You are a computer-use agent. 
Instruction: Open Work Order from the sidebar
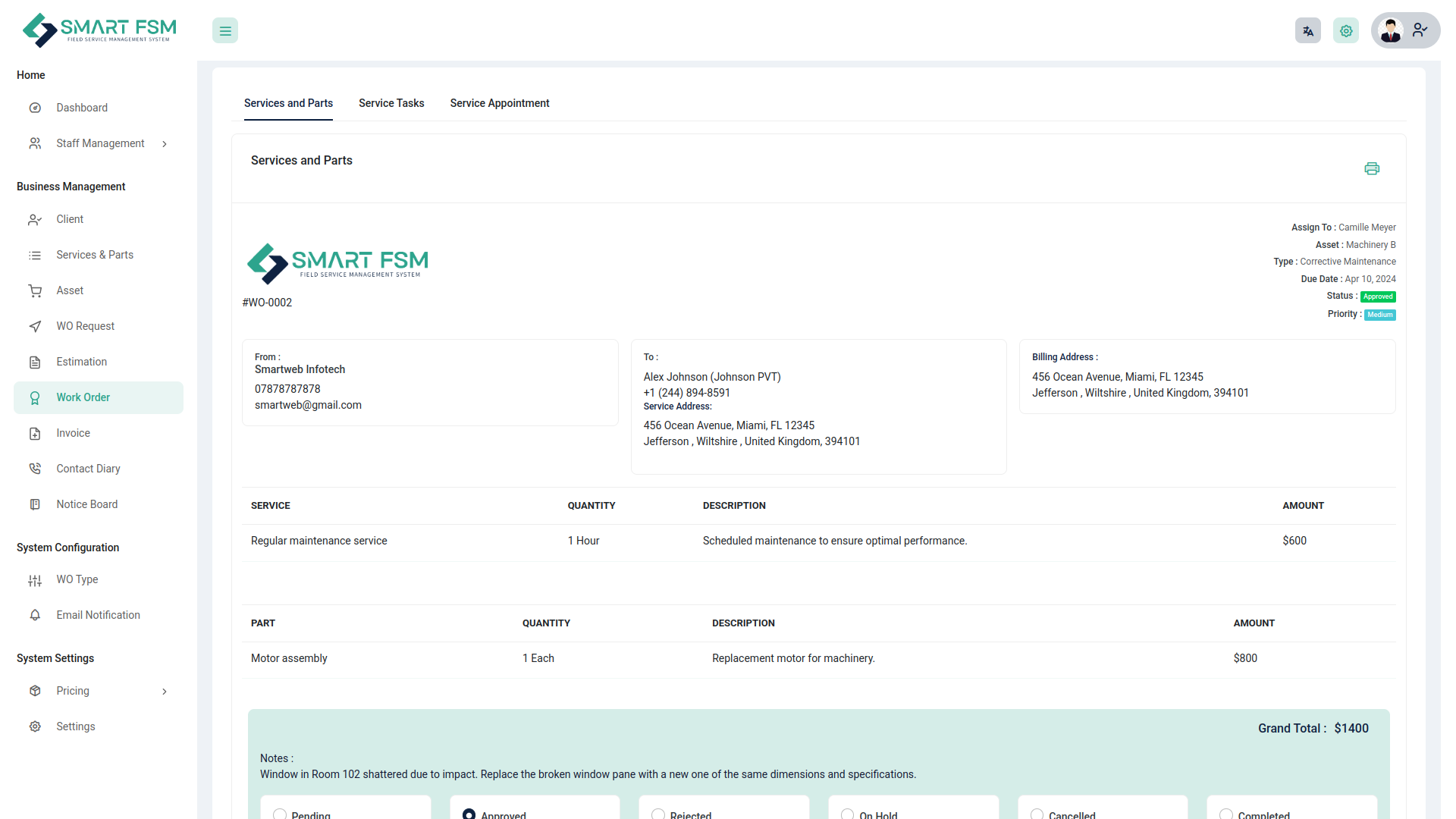pyautogui.click(x=83, y=397)
